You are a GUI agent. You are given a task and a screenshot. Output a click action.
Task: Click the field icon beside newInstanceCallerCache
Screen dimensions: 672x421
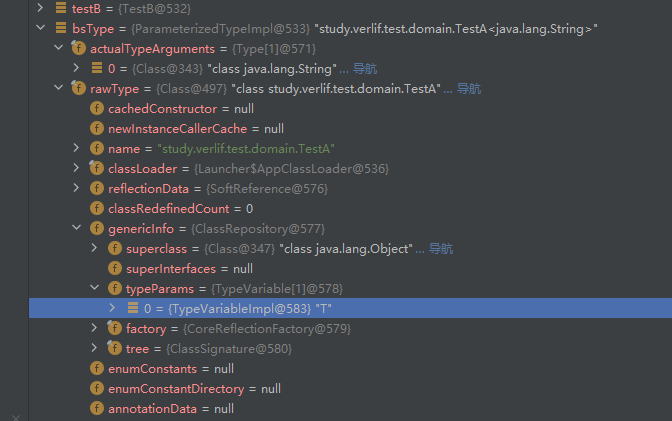click(x=97, y=128)
